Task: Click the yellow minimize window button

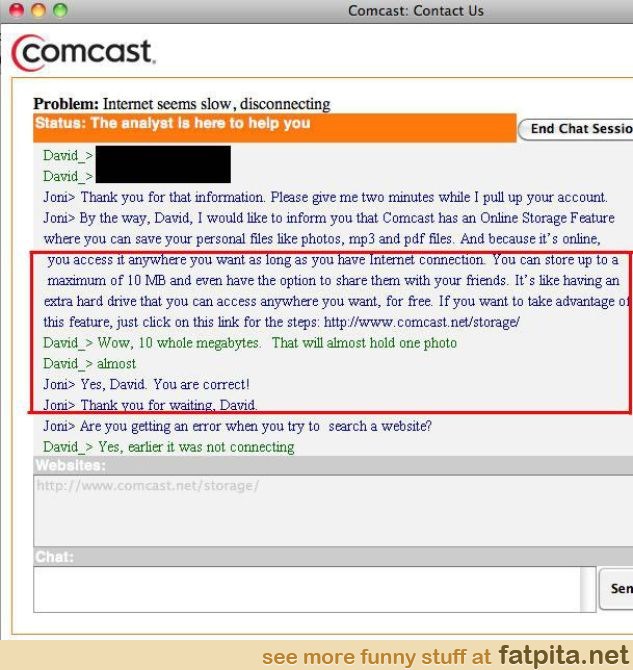Action: [38, 10]
